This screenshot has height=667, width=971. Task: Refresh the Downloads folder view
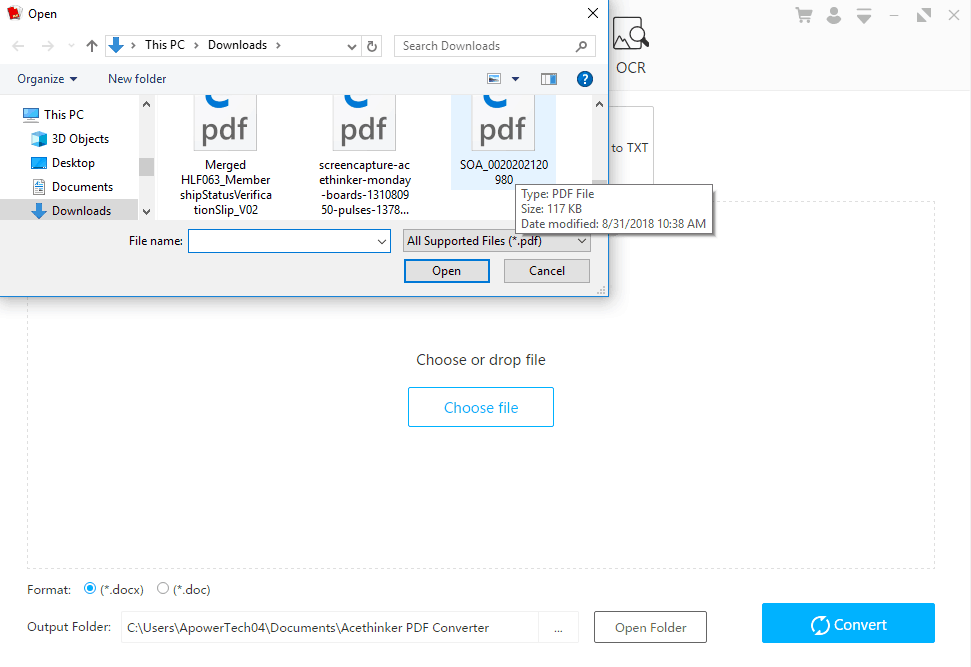(x=372, y=46)
